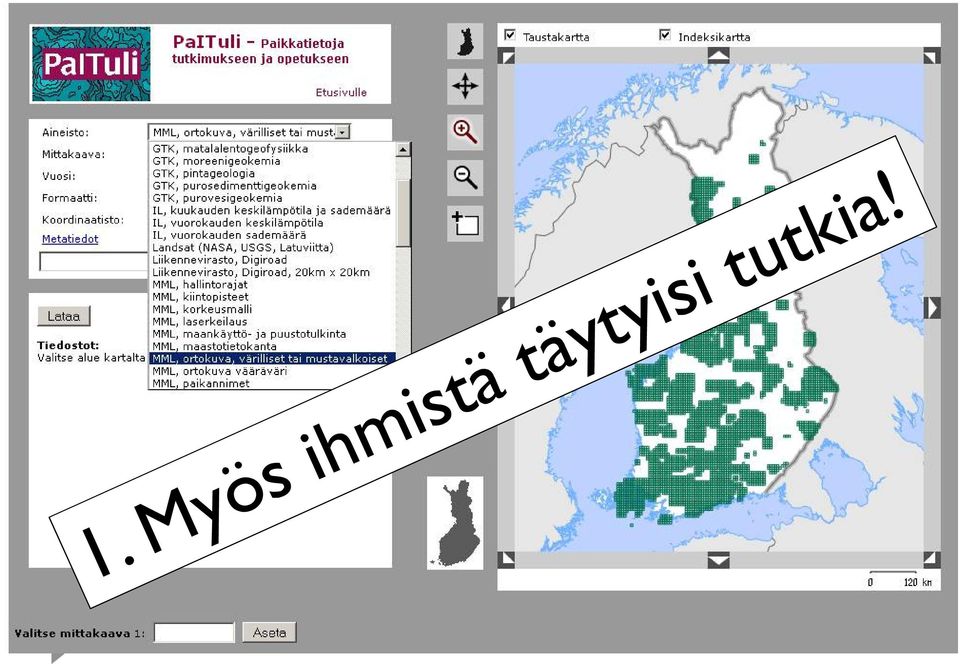Select IL, vuorokauden keskilämpötila option
This screenshot has width=960, height=664.
(272, 223)
